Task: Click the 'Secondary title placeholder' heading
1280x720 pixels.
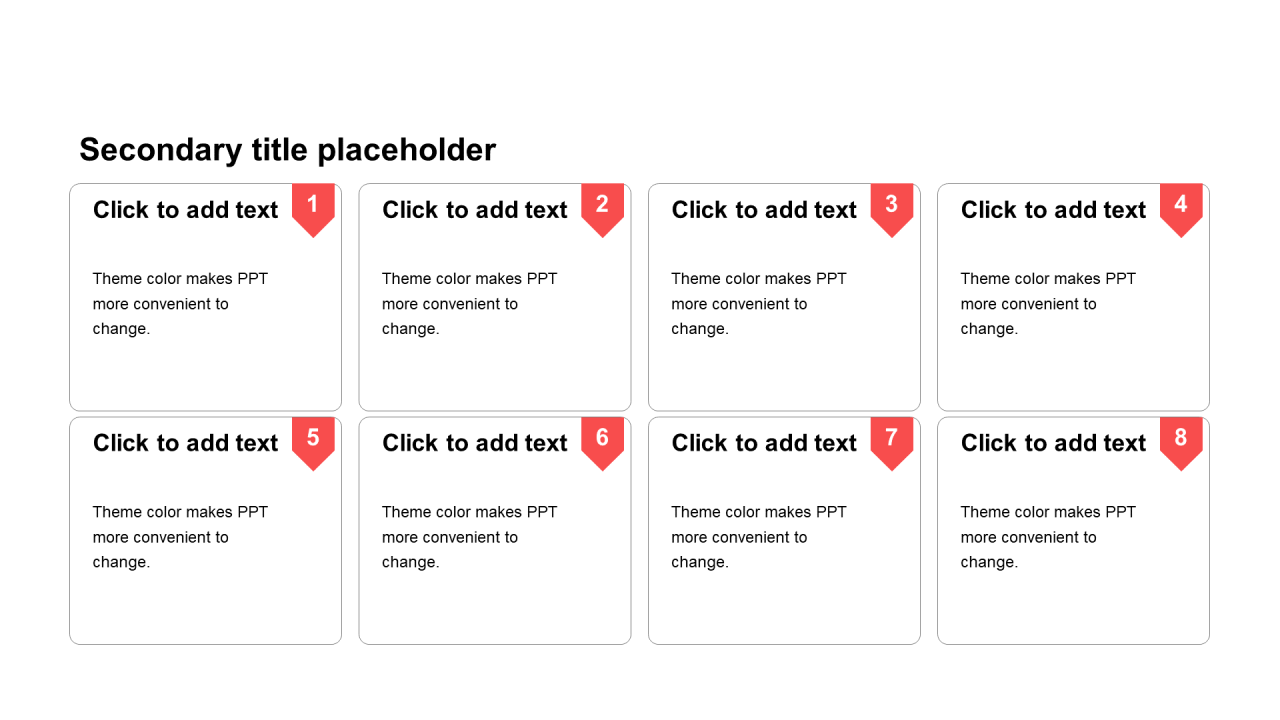Action: [287, 150]
